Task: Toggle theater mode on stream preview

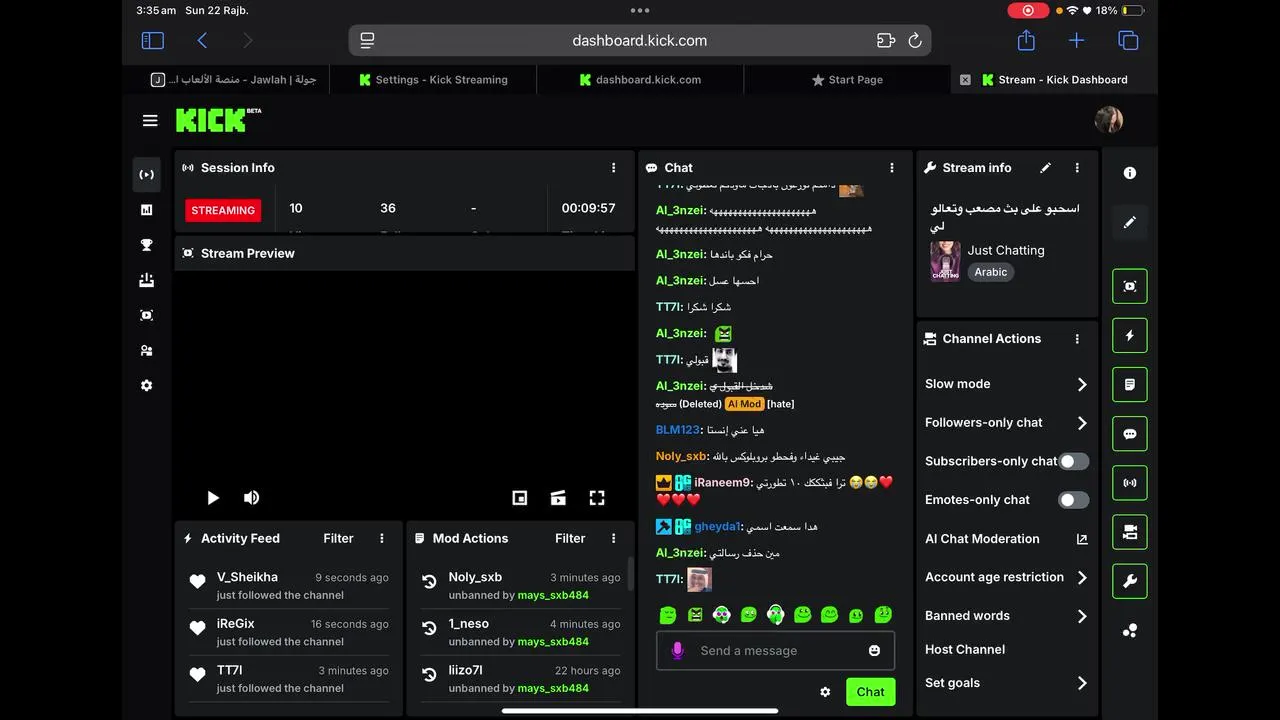Action: (x=558, y=498)
